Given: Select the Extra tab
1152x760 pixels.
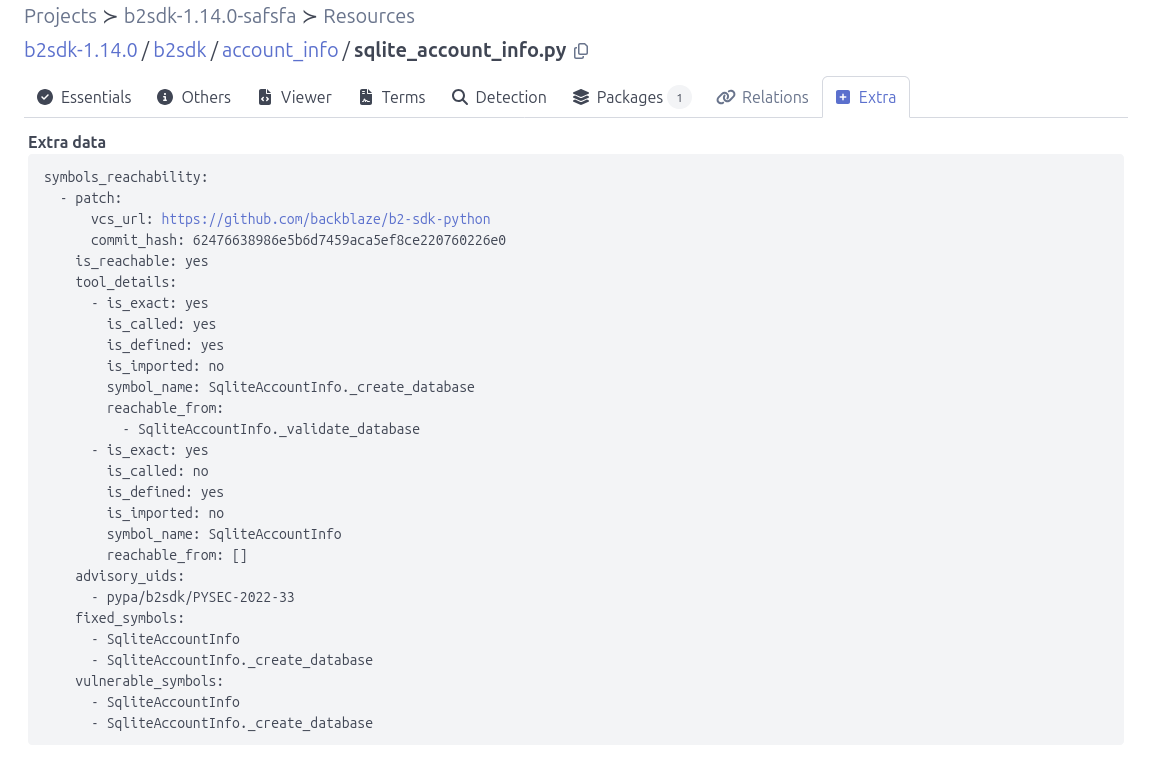Looking at the screenshot, I should tap(866, 97).
